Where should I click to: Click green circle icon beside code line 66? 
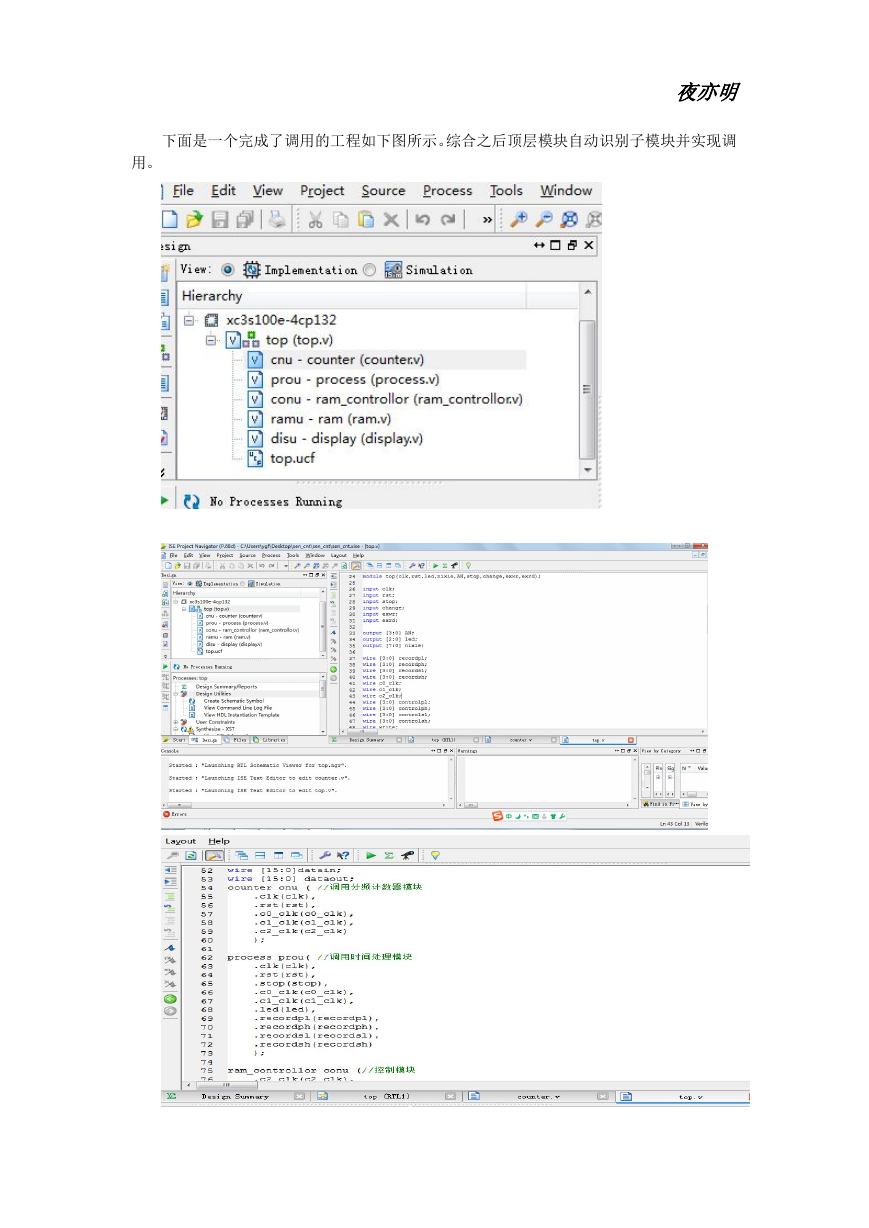tap(170, 998)
